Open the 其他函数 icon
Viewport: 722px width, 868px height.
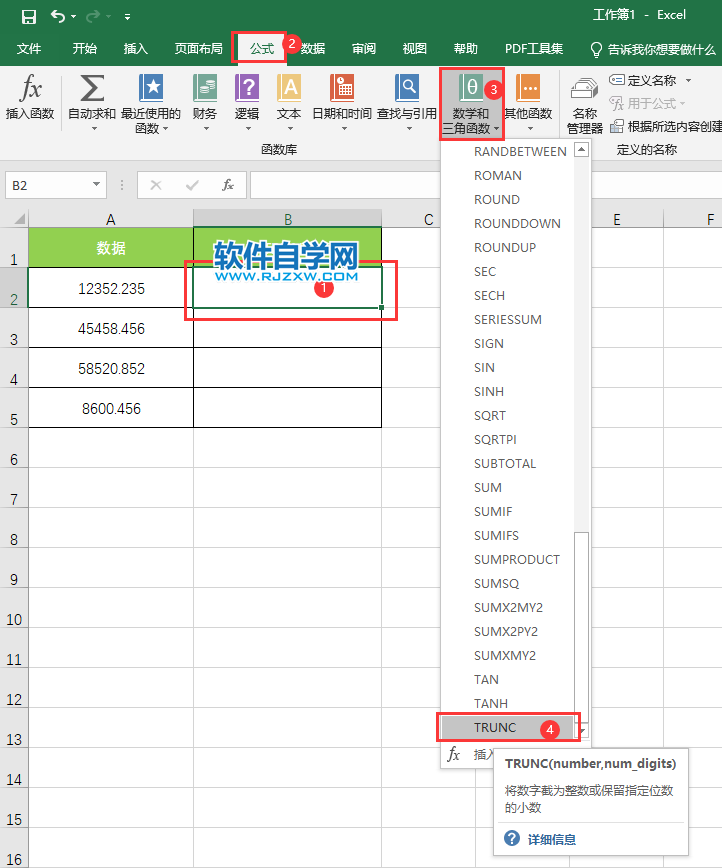click(528, 89)
